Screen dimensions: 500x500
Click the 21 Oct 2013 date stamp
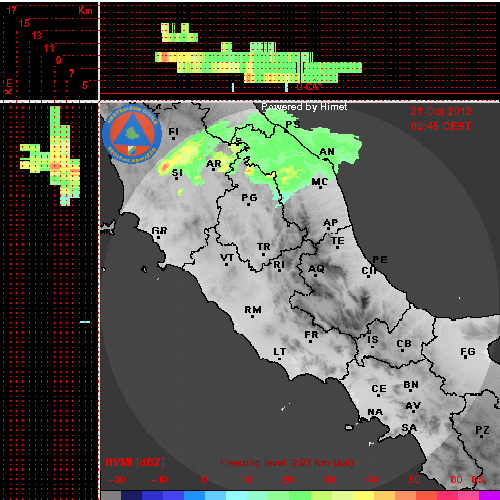[x=441, y=111]
